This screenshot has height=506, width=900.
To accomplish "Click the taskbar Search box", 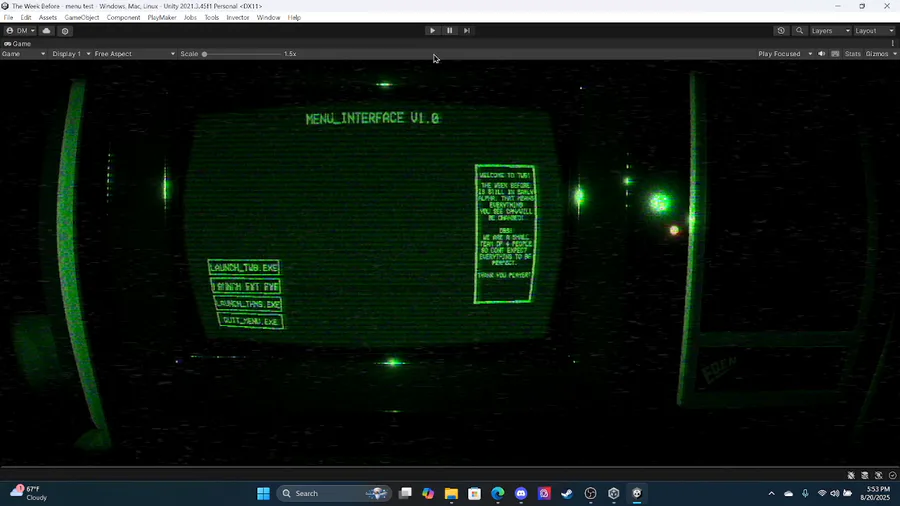I will pos(334,493).
